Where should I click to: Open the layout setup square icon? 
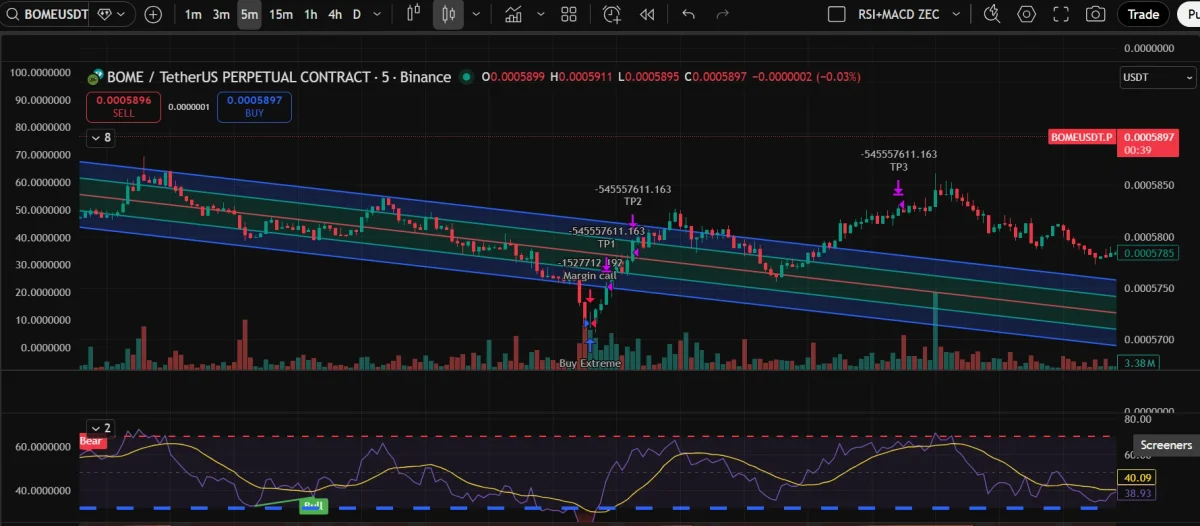point(837,15)
